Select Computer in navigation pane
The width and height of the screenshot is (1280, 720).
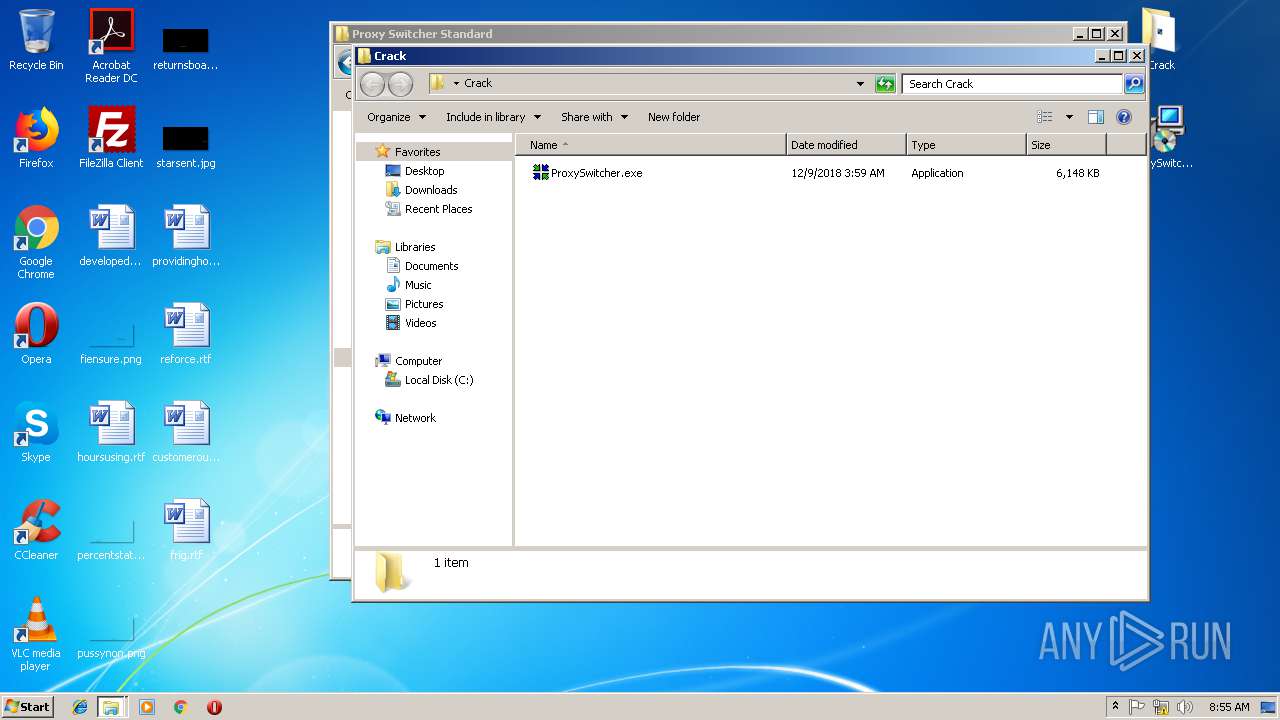pos(418,361)
